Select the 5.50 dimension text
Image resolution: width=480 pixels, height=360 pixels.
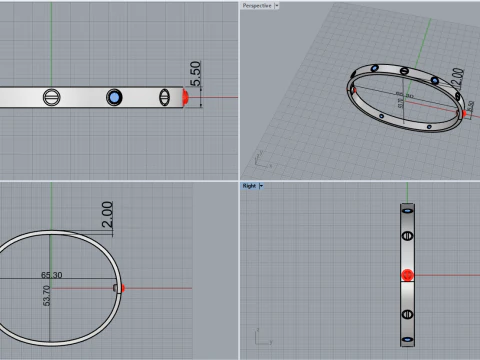coord(196,73)
